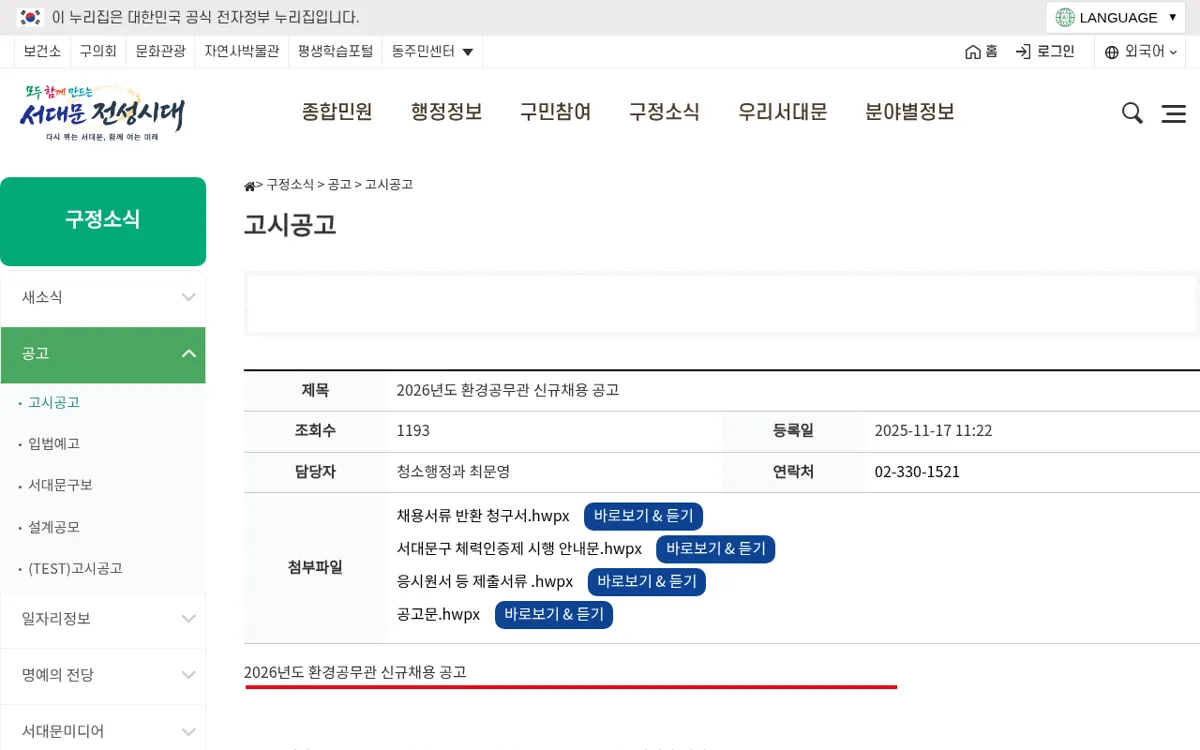The width and height of the screenshot is (1200, 750).
Task: Expand the 새소식 sidebar section
Action: [103, 297]
